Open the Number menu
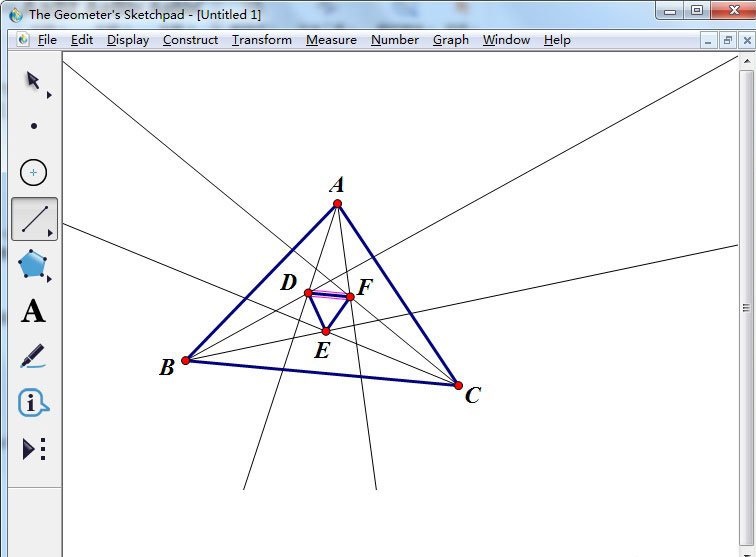This screenshot has width=756, height=557. coord(395,40)
